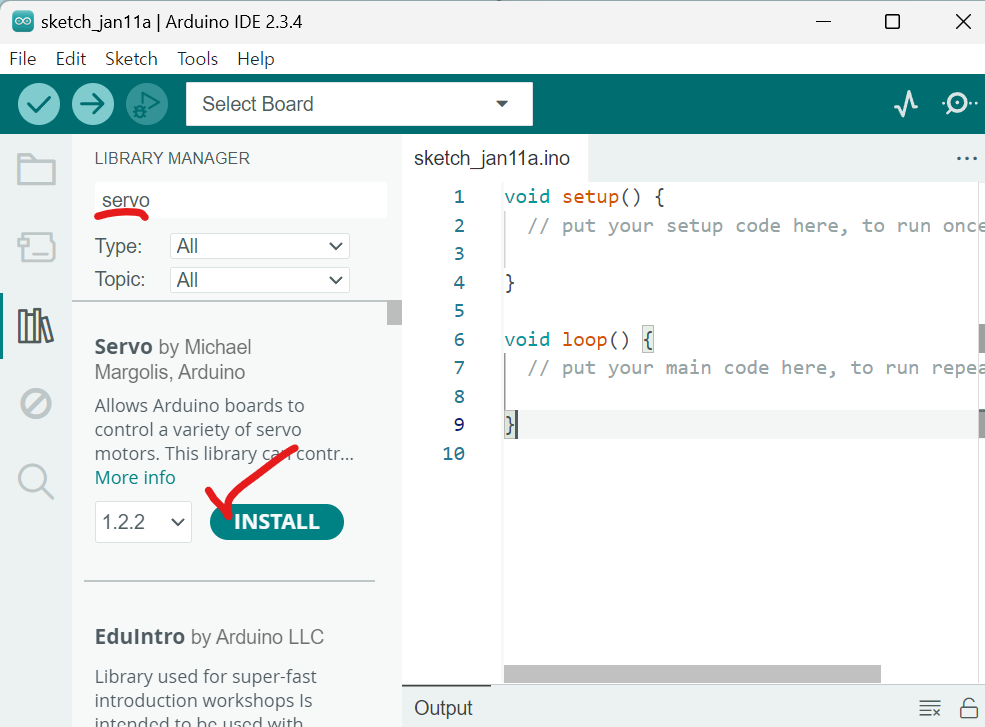Click the INSTALL button for Servo

click(x=276, y=522)
